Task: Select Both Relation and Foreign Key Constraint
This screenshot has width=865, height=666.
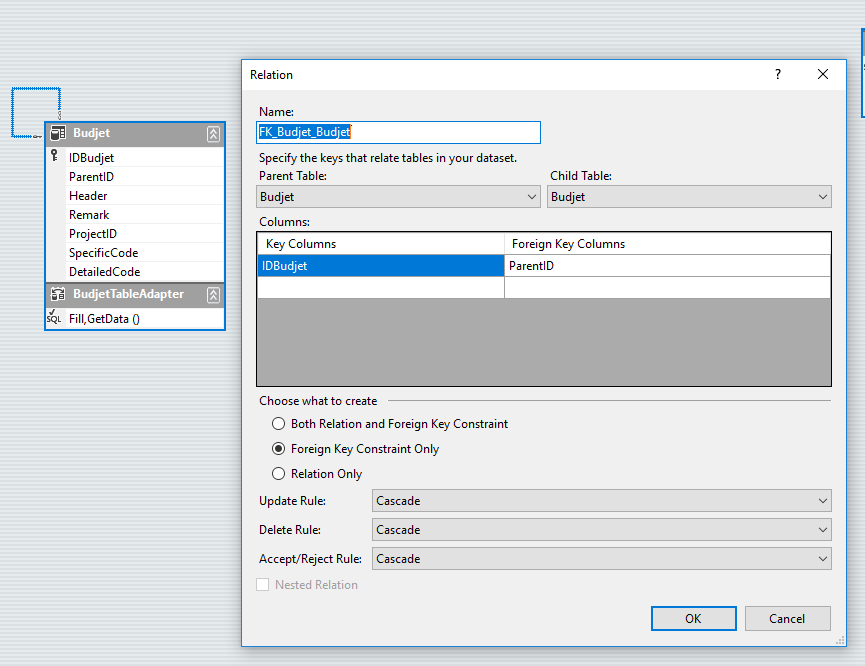Action: click(279, 424)
